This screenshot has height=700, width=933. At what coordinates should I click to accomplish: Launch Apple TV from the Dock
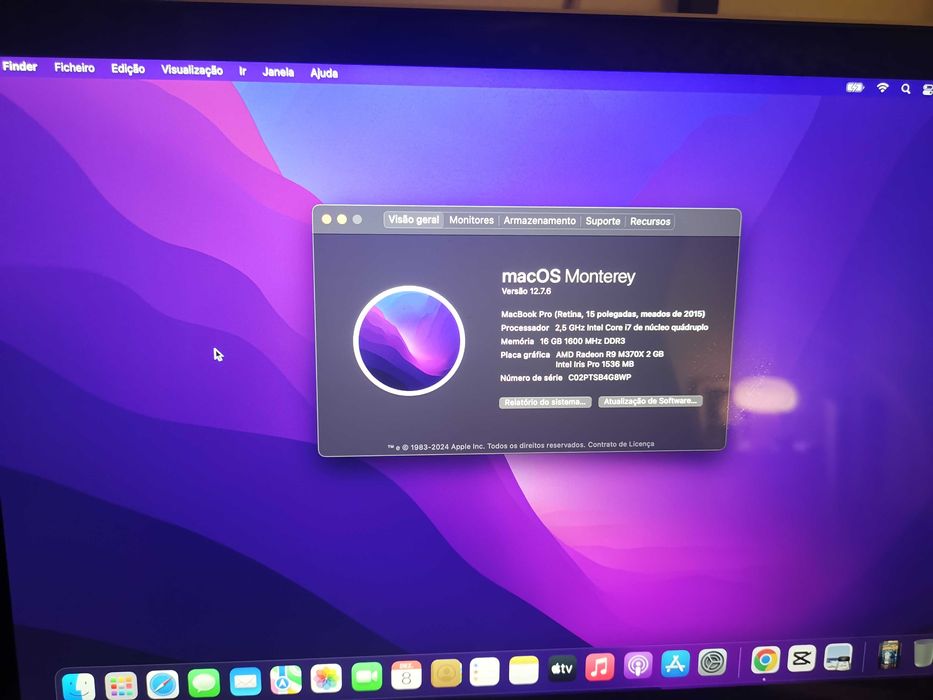point(562,668)
